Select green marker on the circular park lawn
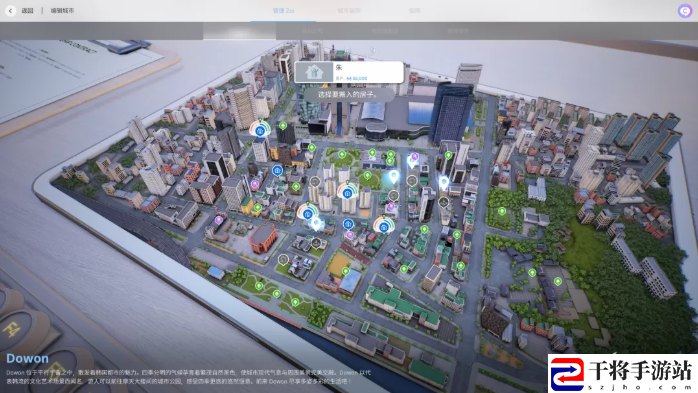Image resolution: width=698 pixels, height=393 pixels. click(x=368, y=175)
